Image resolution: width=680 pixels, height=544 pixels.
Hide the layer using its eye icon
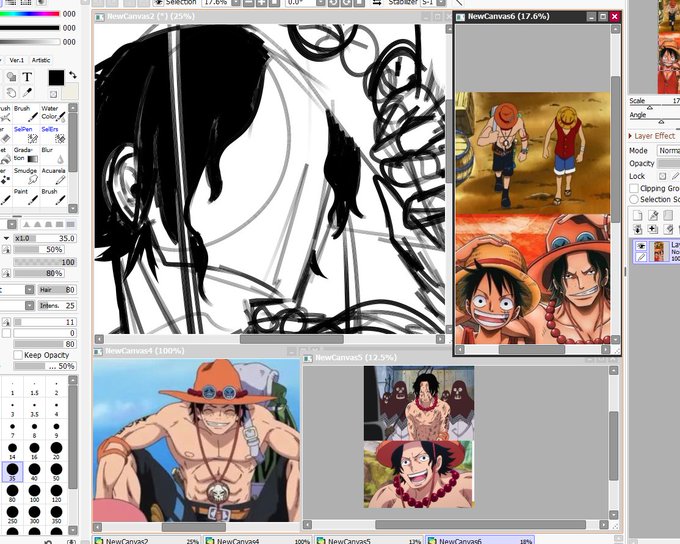click(x=641, y=246)
